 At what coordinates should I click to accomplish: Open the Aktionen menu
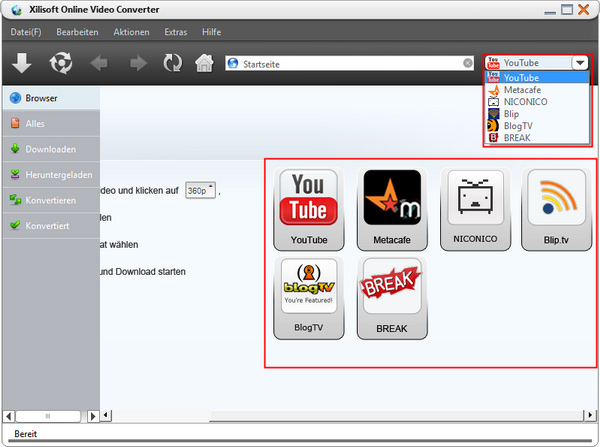coord(131,32)
